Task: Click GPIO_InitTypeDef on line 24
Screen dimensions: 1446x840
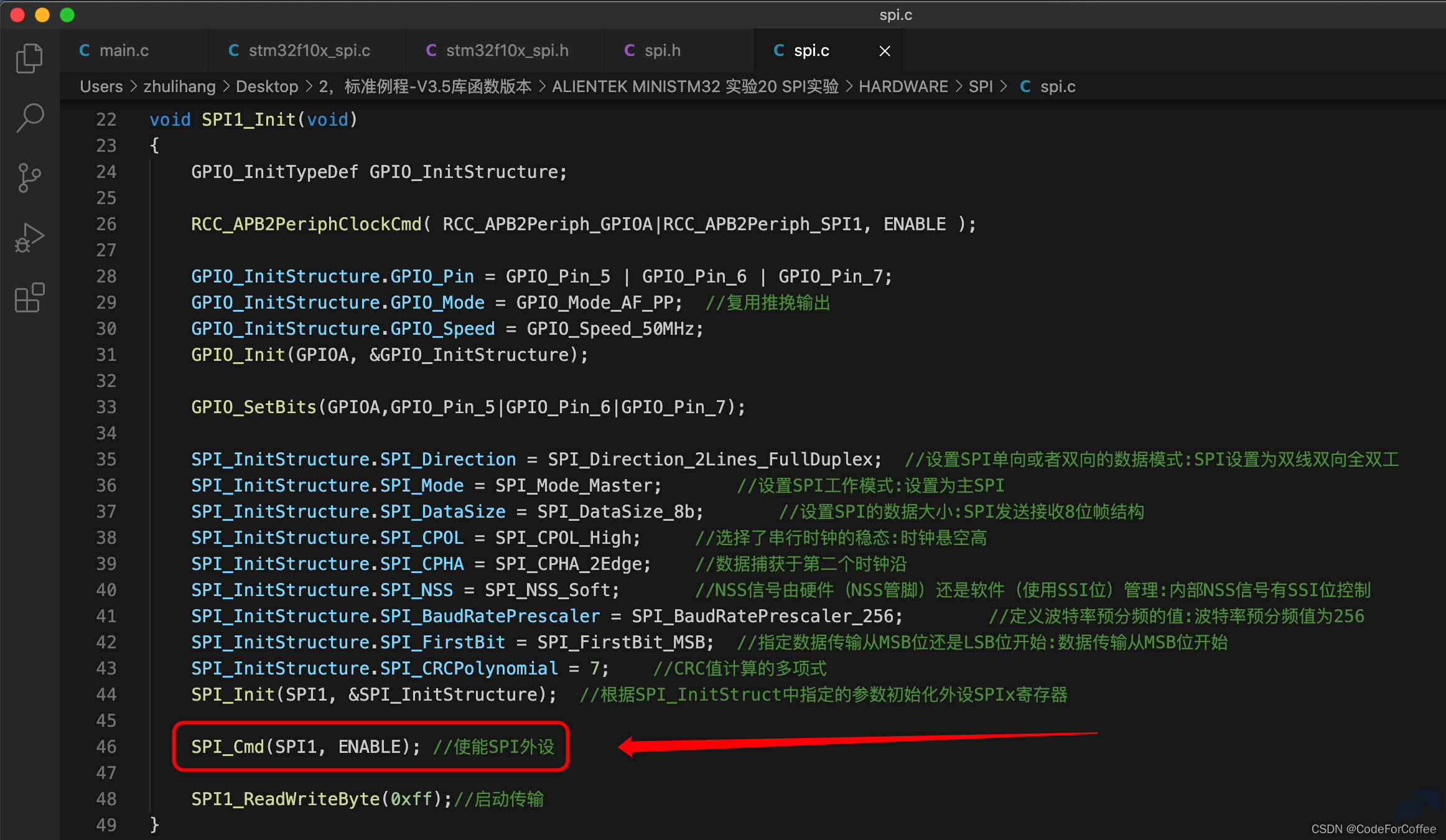Action: 274,172
